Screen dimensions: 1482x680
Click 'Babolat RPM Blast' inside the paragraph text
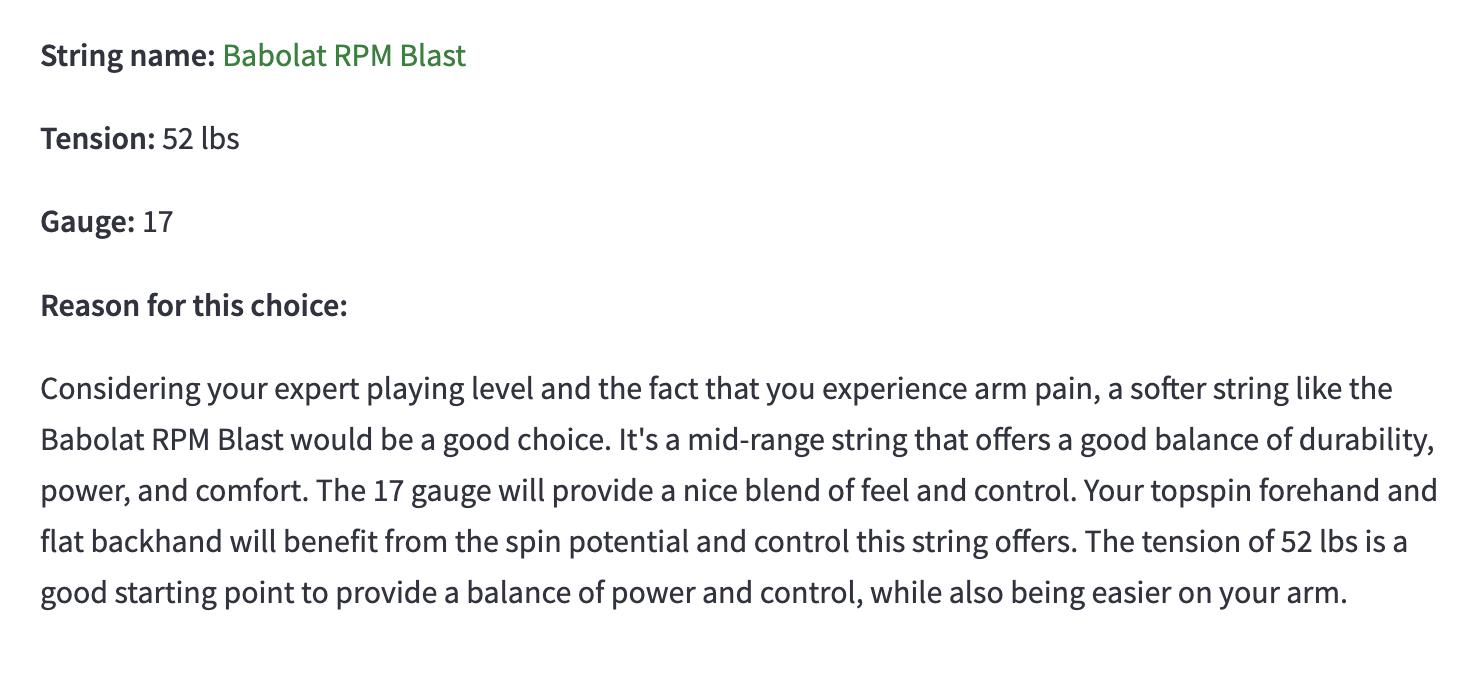162,440
